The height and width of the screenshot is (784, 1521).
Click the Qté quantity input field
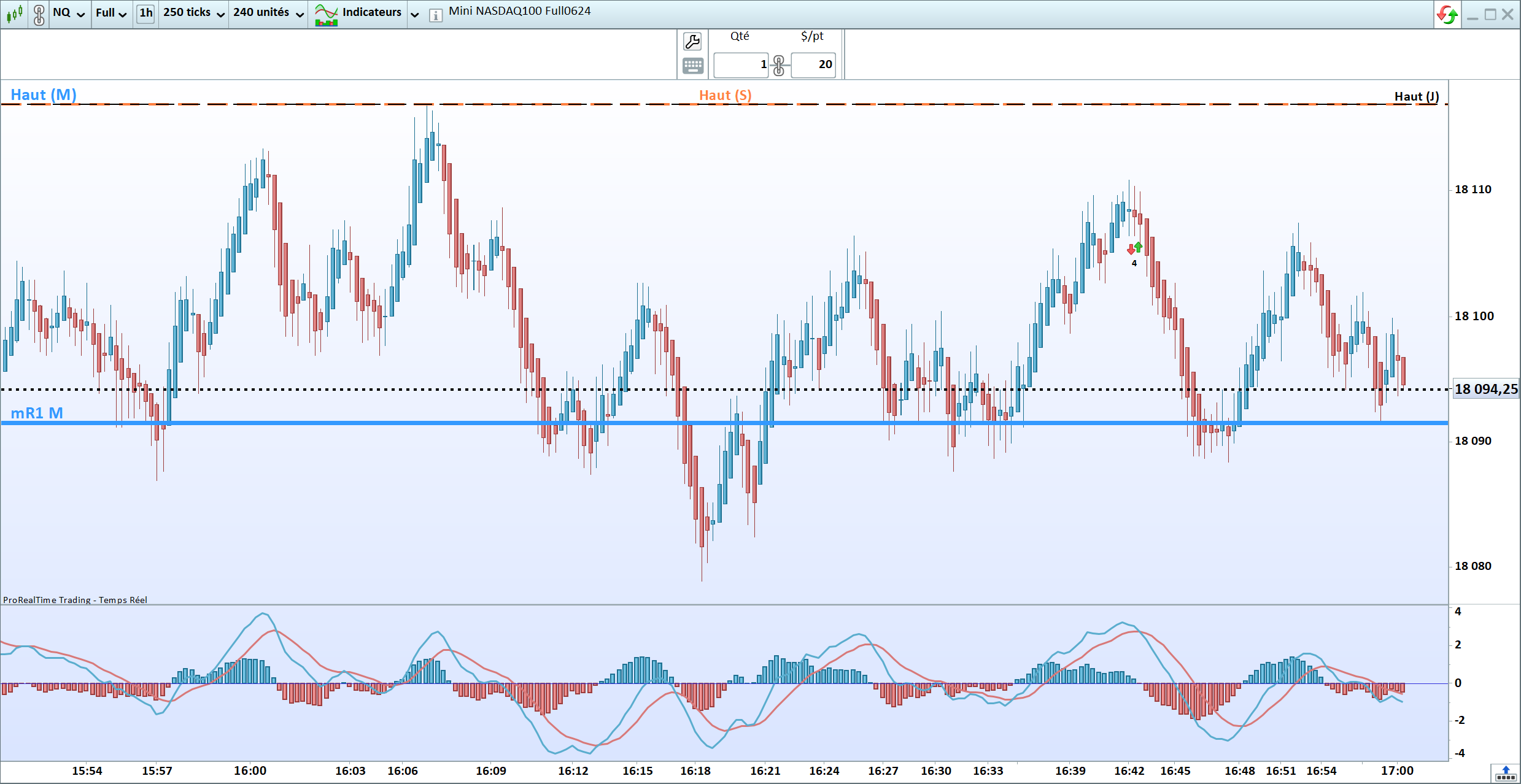coord(741,64)
